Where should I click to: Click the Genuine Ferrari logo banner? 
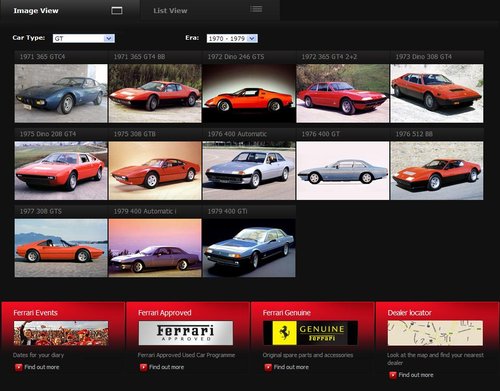tap(310, 333)
